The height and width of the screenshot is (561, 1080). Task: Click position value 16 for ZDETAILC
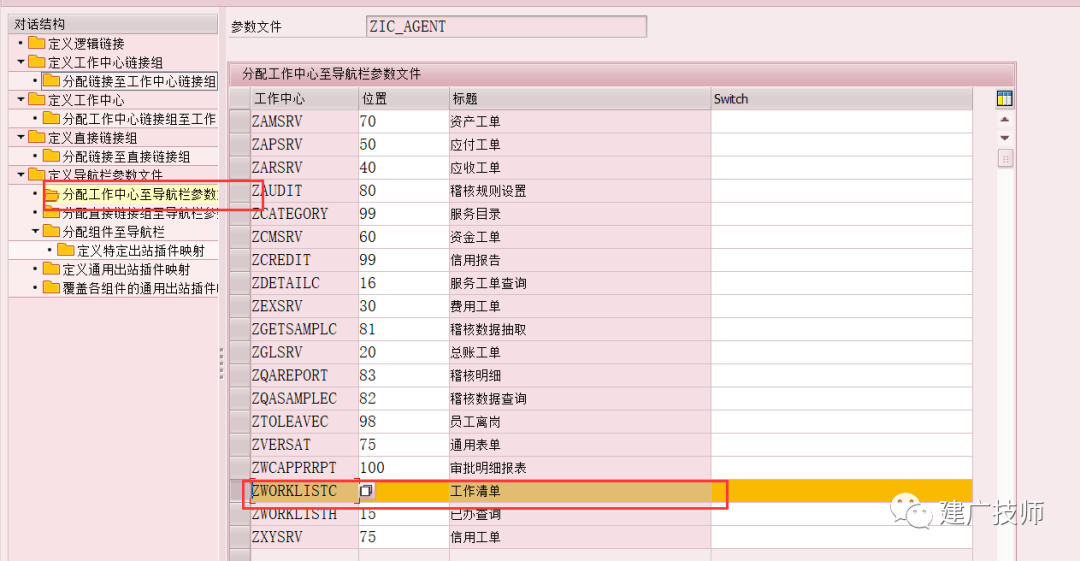pyautogui.click(x=404, y=283)
